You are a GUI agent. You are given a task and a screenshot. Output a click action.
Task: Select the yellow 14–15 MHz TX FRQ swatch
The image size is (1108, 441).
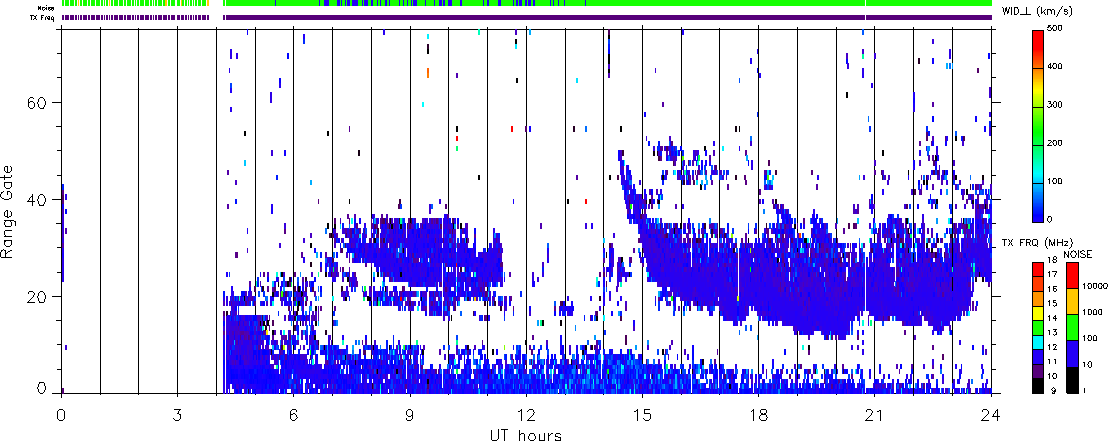pyautogui.click(x=1039, y=311)
